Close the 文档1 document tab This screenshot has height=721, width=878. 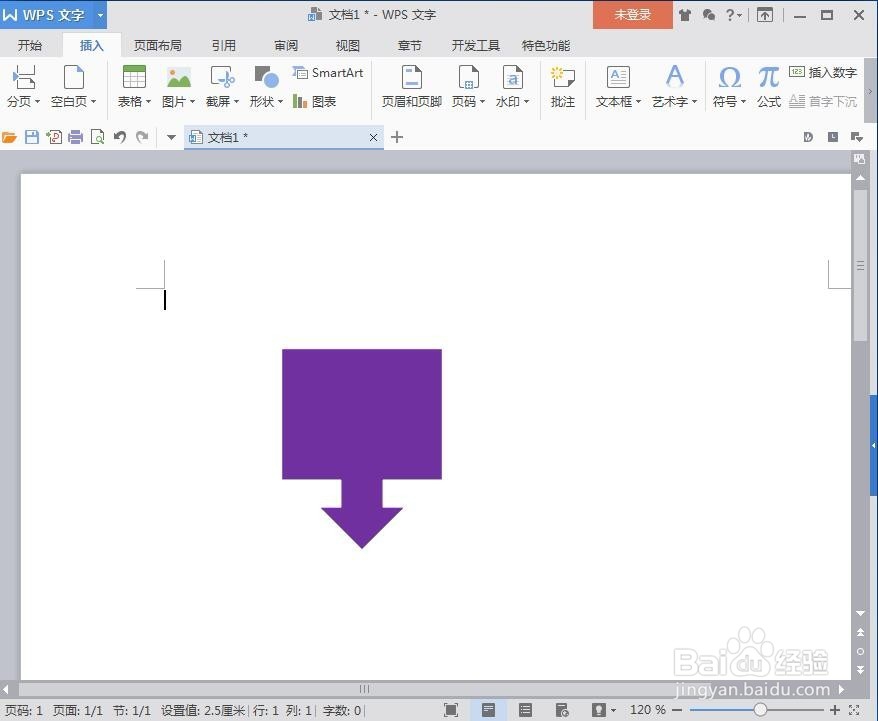[x=373, y=137]
